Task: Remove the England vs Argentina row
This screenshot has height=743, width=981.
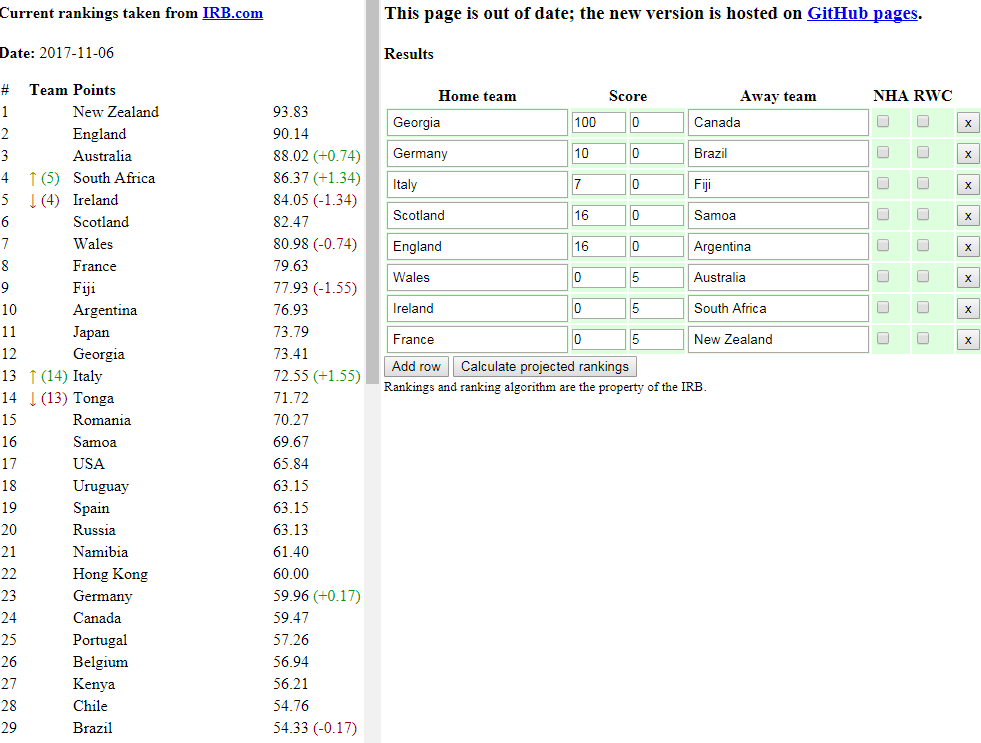Action: point(967,247)
